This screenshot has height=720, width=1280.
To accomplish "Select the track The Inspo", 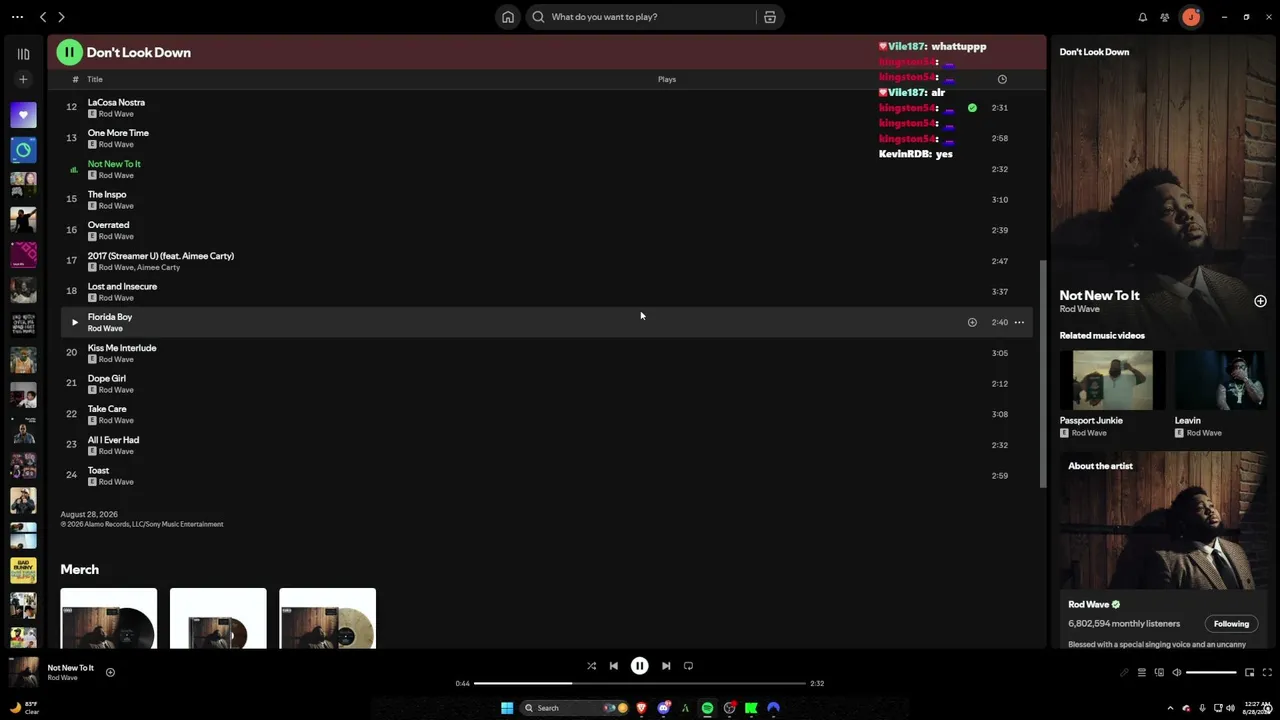I will (x=107, y=194).
